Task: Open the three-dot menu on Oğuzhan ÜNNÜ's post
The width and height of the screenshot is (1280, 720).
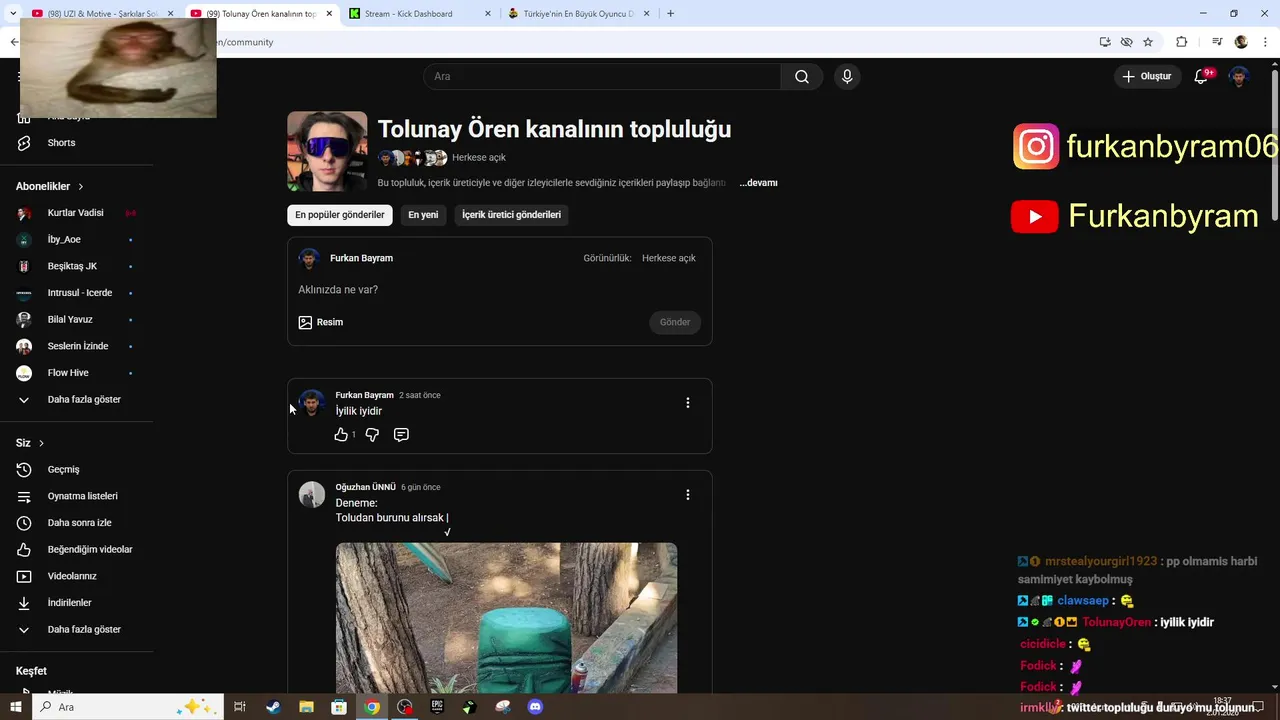Action: pyautogui.click(x=687, y=495)
